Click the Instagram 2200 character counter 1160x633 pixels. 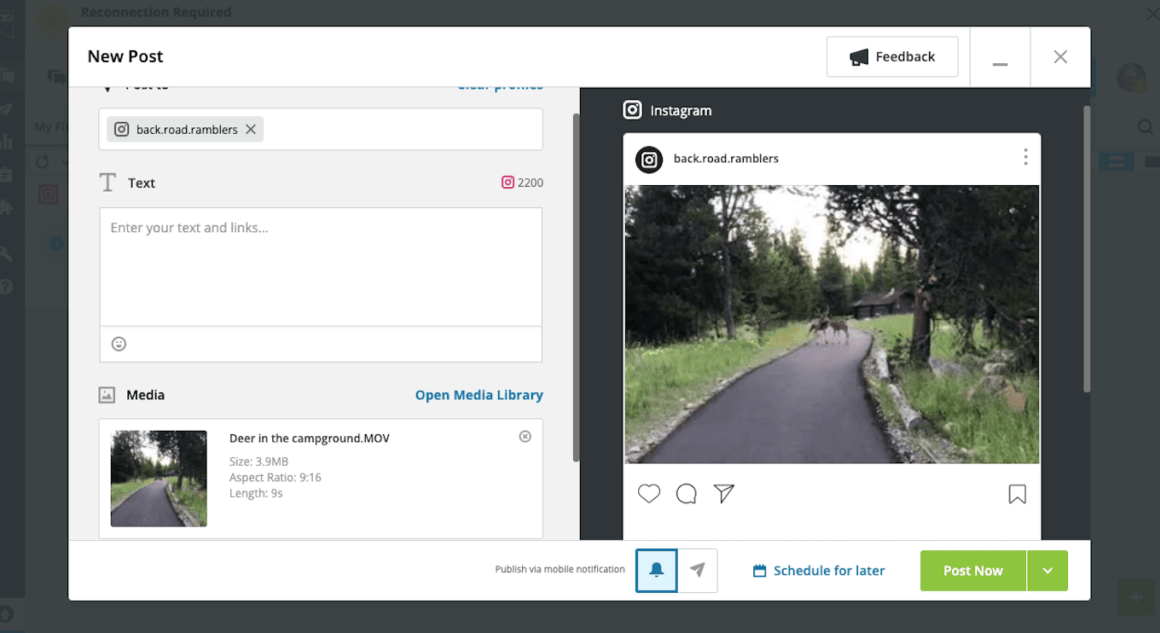coord(522,183)
